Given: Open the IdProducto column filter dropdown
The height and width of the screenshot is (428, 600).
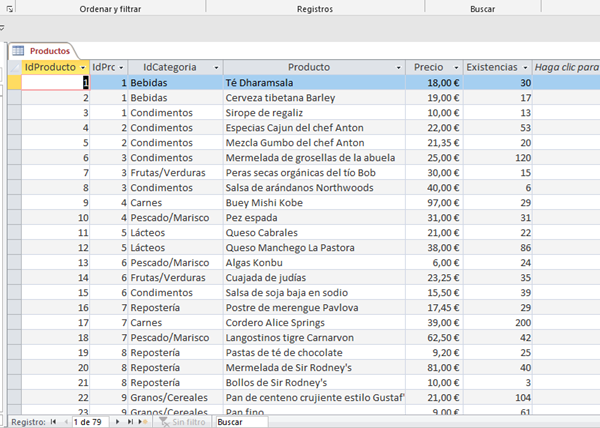Looking at the screenshot, I should (x=82, y=67).
